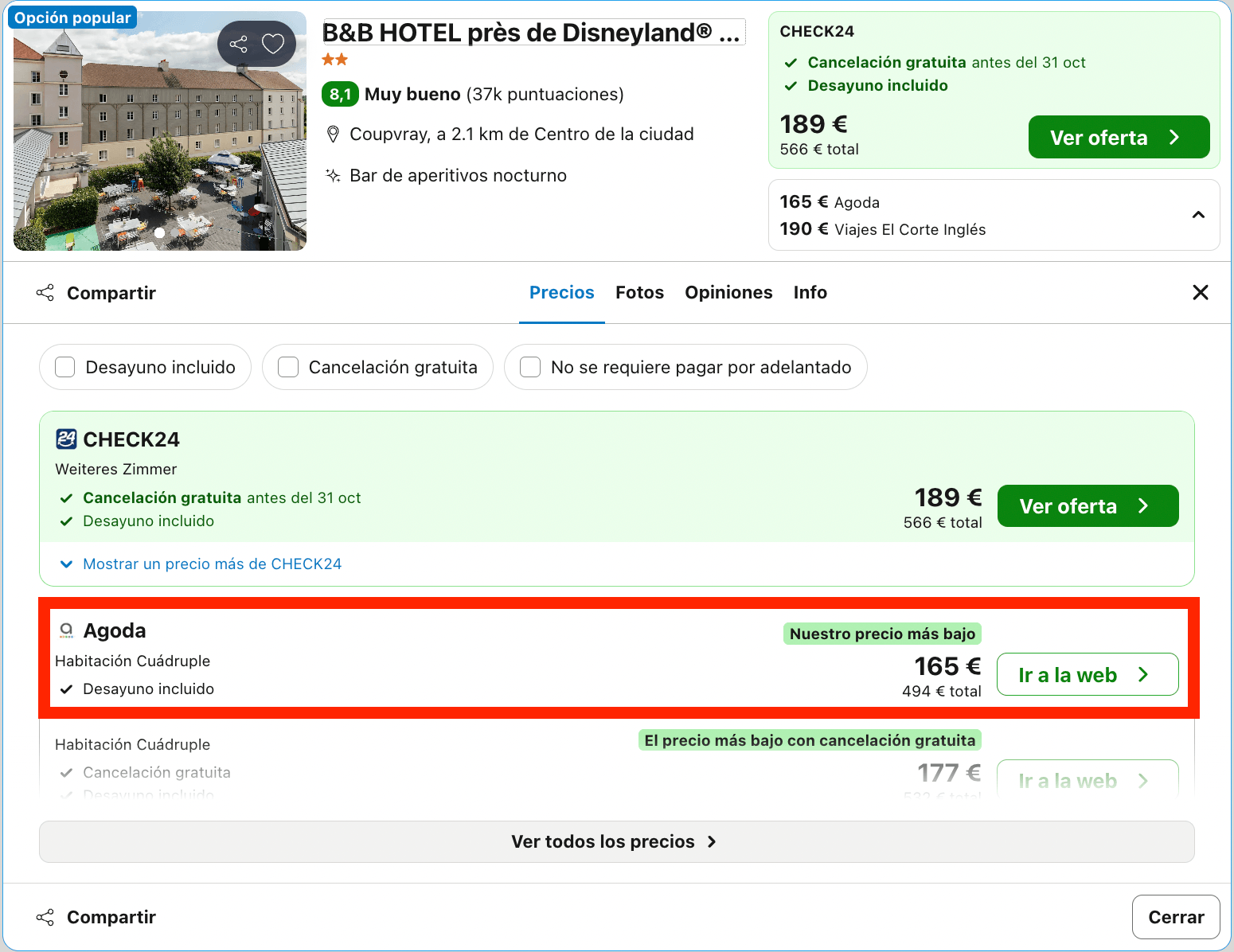Click Habitación Cuádruple under Agoda
1234x952 pixels.
coord(133,661)
